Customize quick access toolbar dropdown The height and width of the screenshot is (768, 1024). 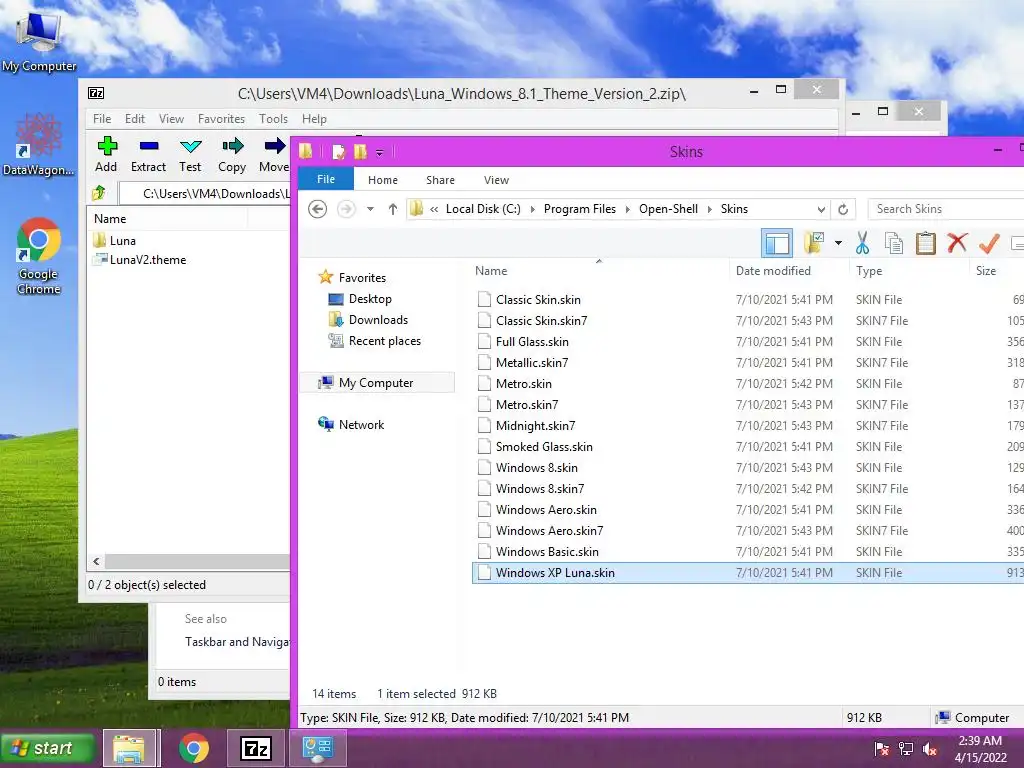pos(379,153)
